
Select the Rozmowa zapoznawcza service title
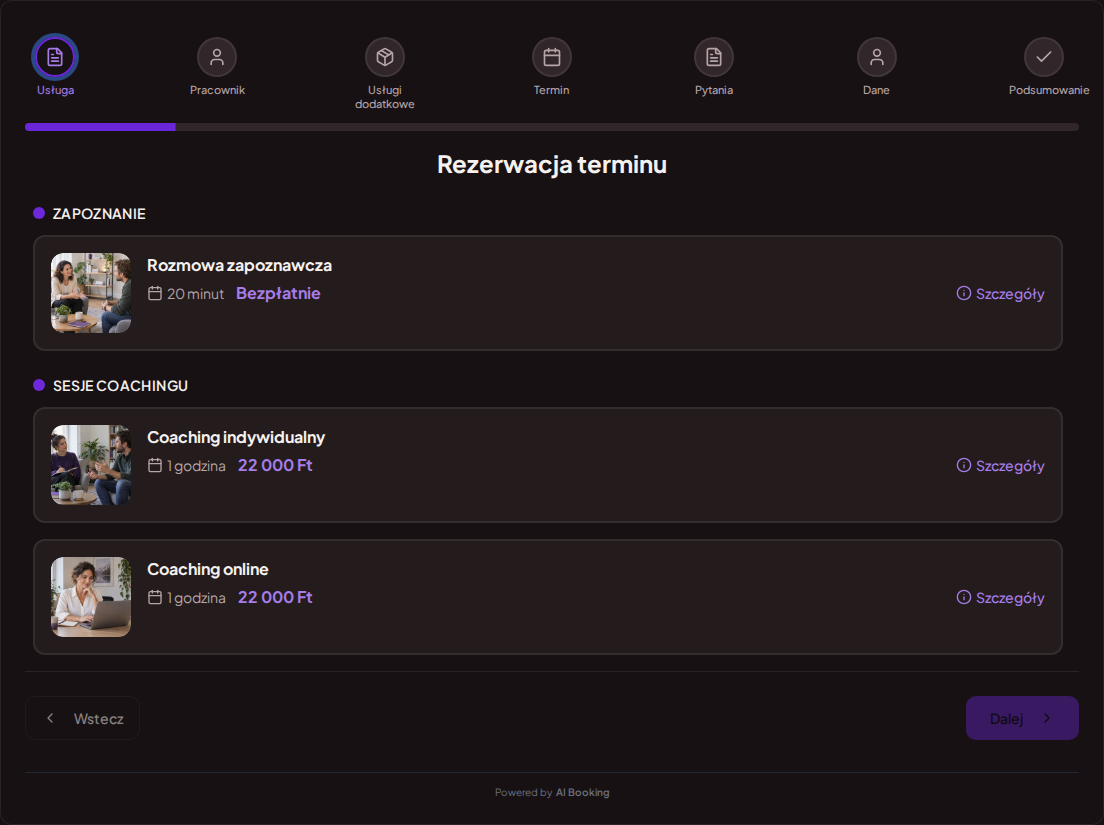coord(239,265)
